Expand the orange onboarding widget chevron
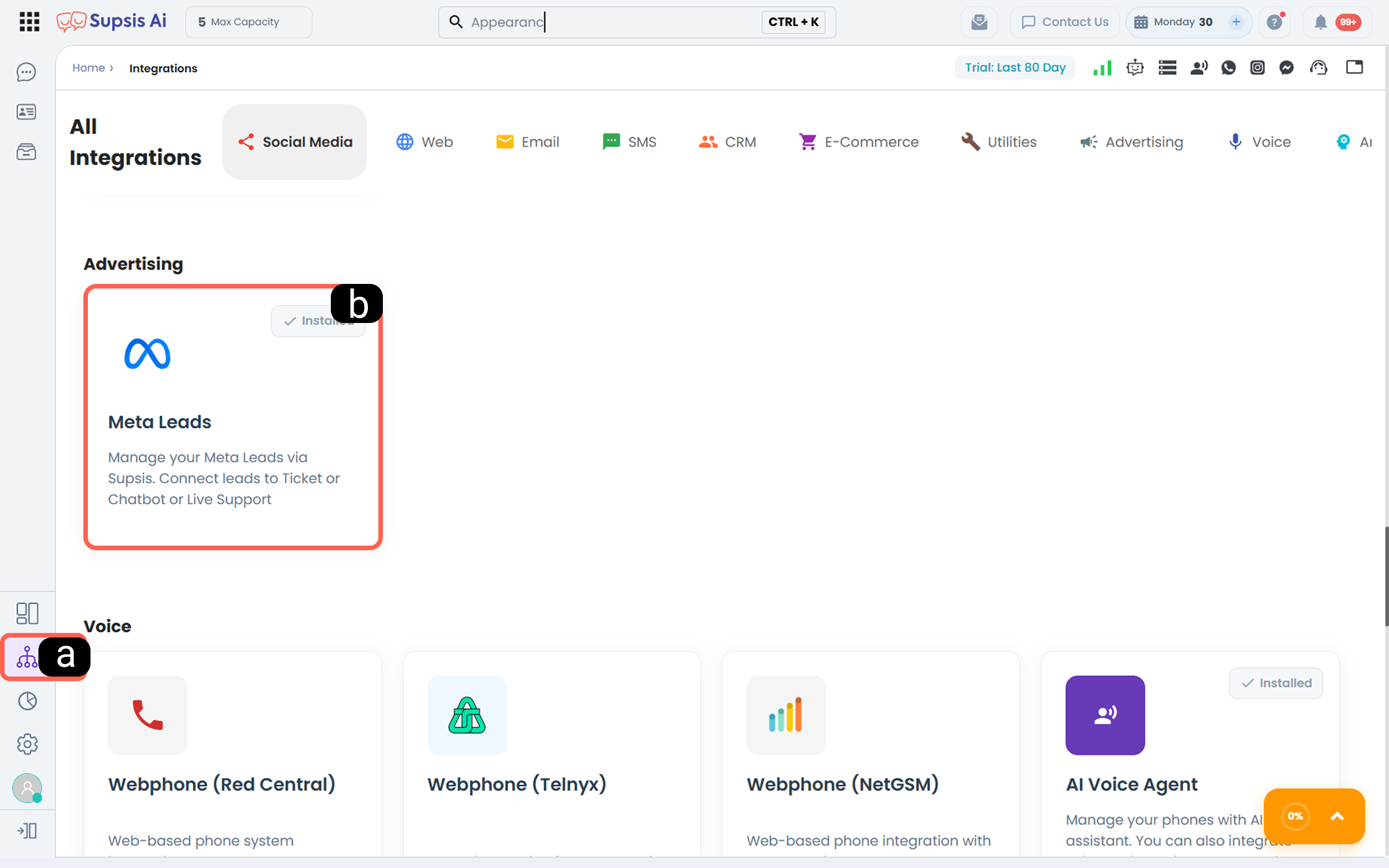 coord(1338,817)
